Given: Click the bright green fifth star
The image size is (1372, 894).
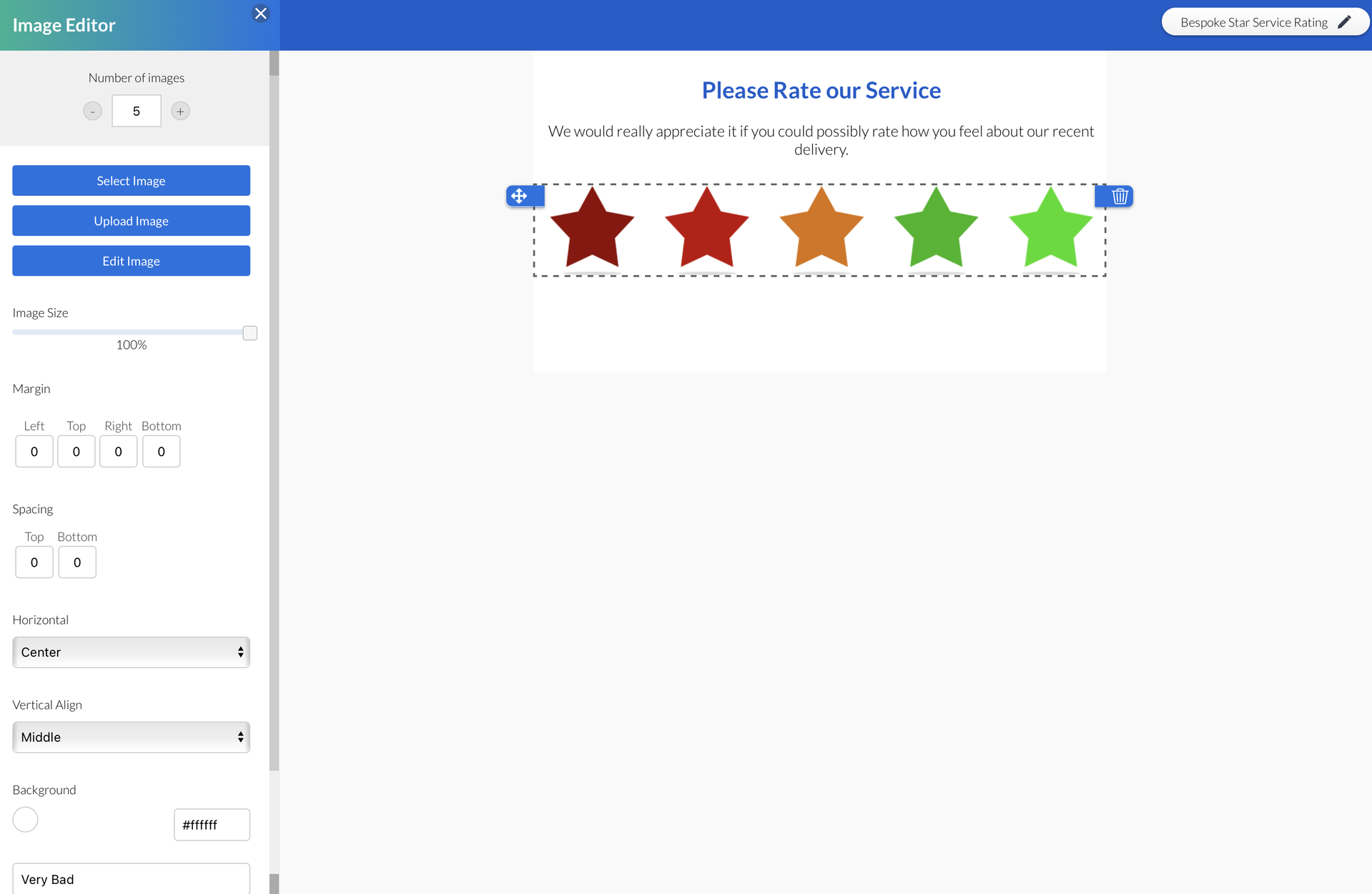Looking at the screenshot, I should 1050,230.
